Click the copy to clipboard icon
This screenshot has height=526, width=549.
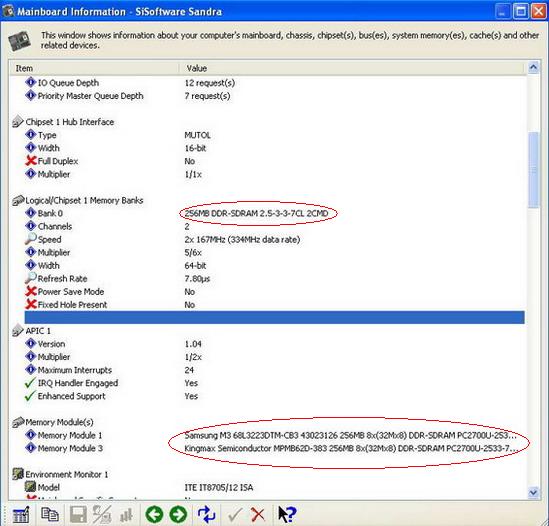tap(50, 515)
